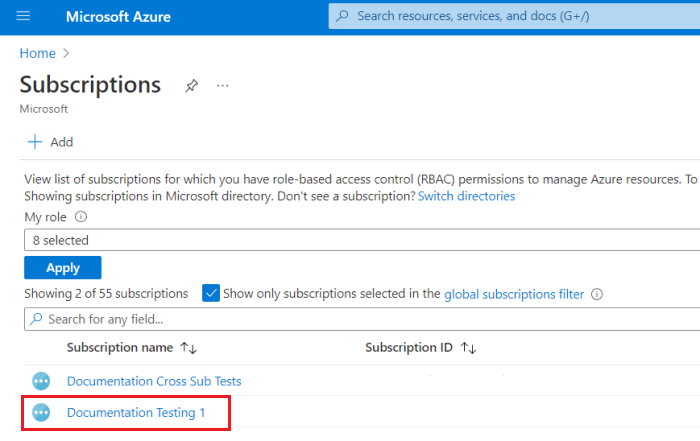Click the plus Add icon
700x441 pixels.
pos(35,142)
